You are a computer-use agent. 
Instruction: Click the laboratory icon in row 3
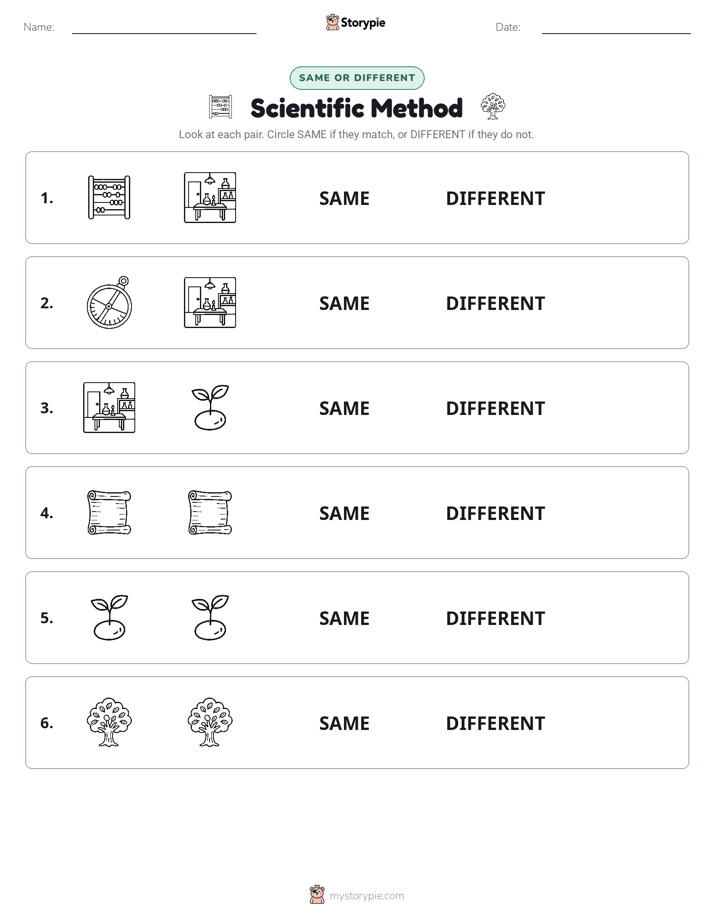coord(109,407)
